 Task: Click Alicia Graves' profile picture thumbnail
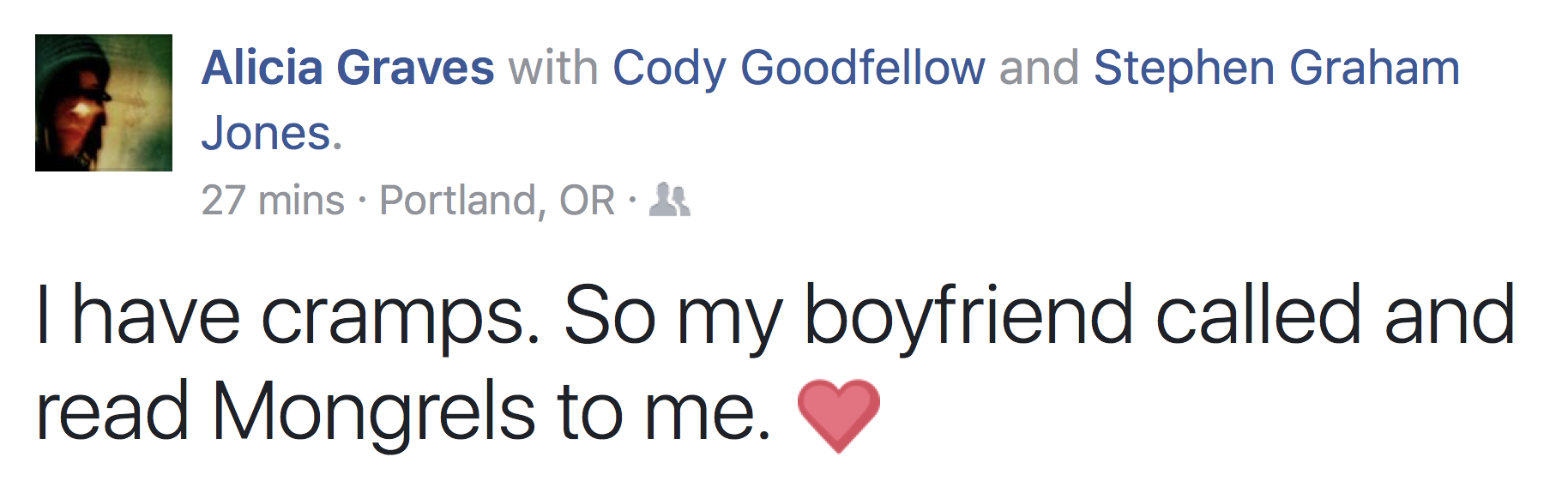103,103
